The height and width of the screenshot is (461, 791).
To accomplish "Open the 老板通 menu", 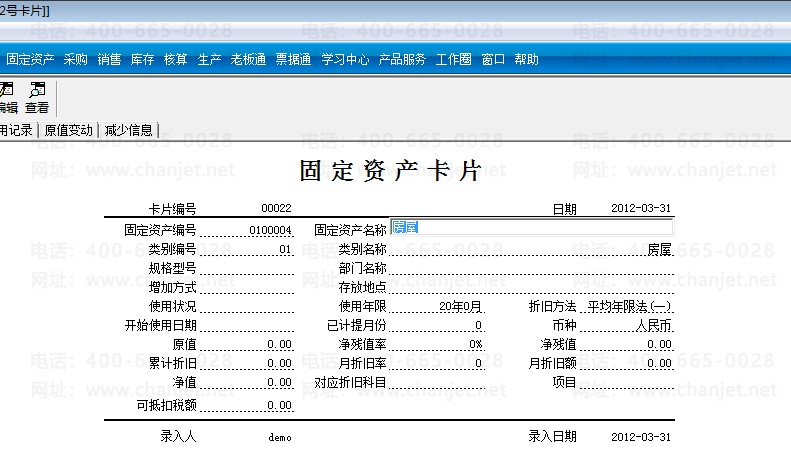I will [x=248, y=60].
